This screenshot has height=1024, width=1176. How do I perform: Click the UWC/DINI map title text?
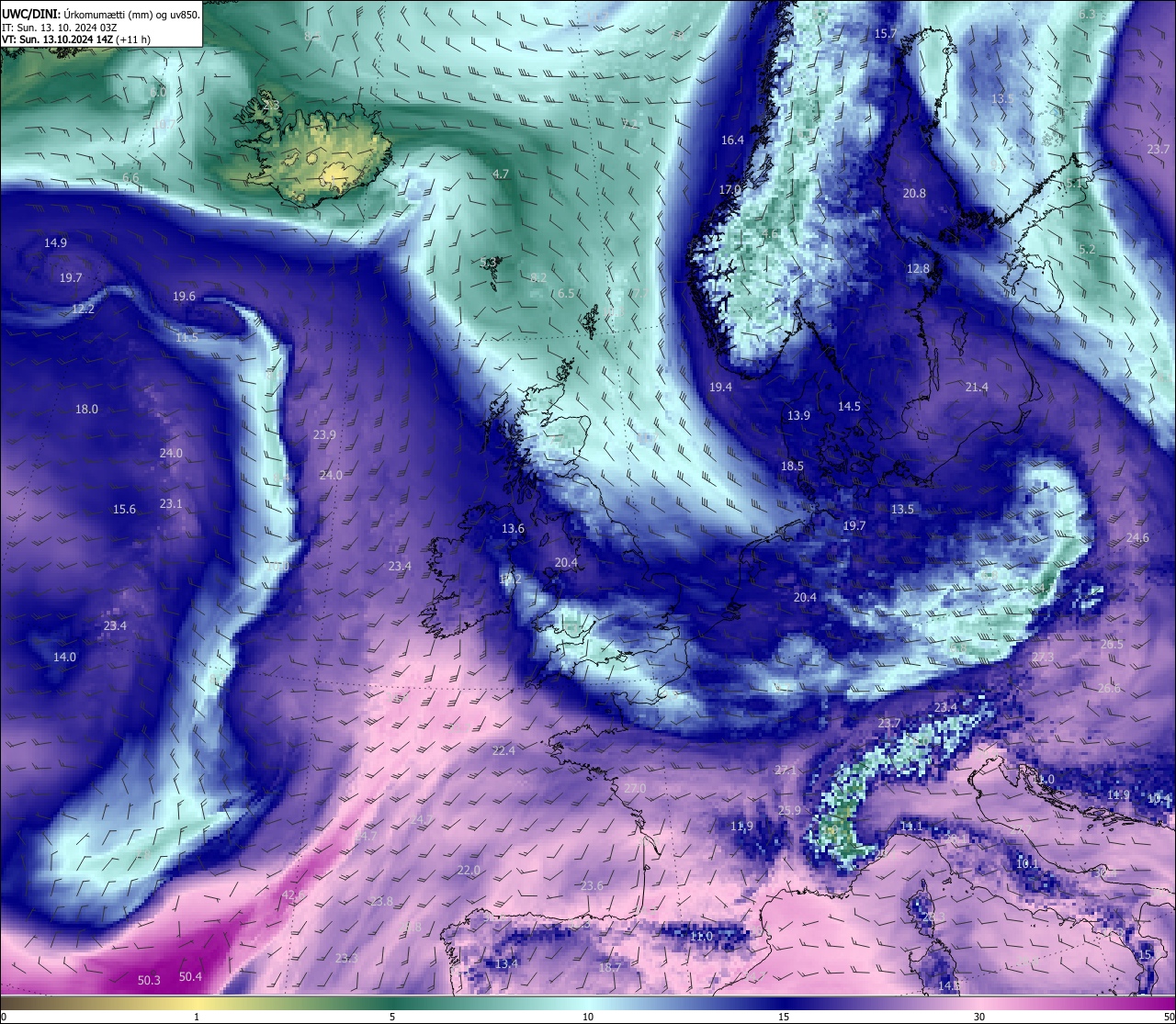click(x=101, y=14)
